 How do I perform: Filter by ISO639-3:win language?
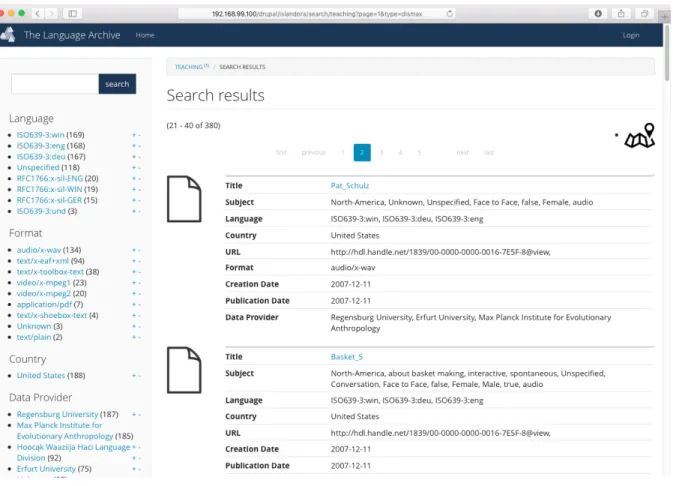pyautogui.click(x=40, y=135)
